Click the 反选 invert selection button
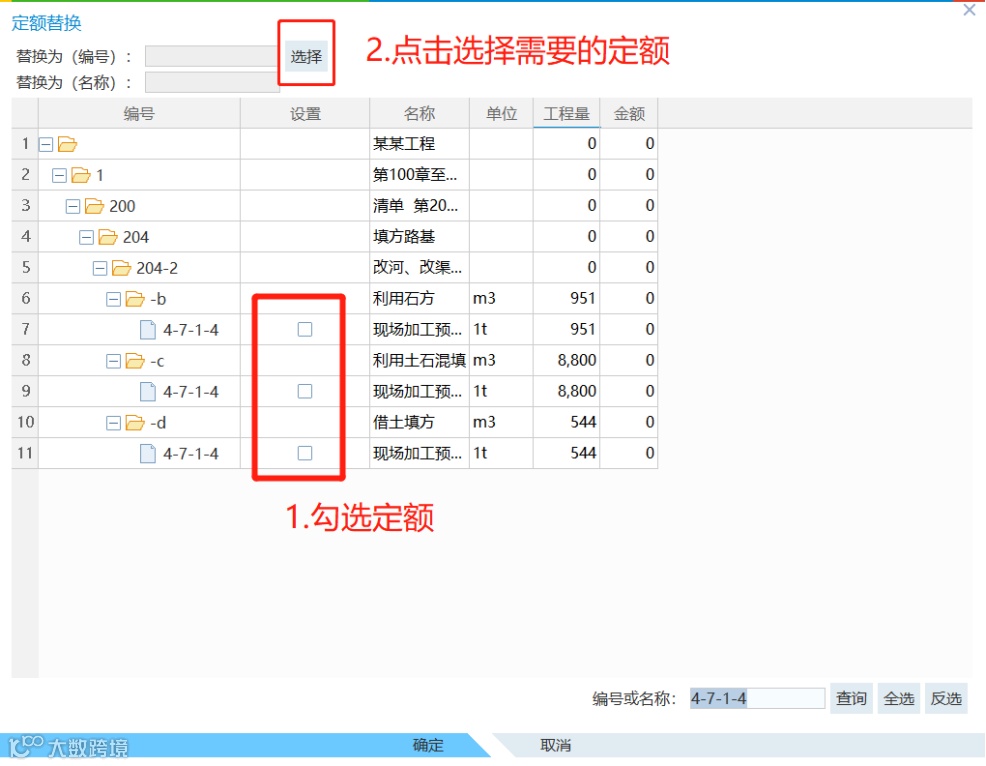Screen dimensions: 986x766 click(946, 698)
